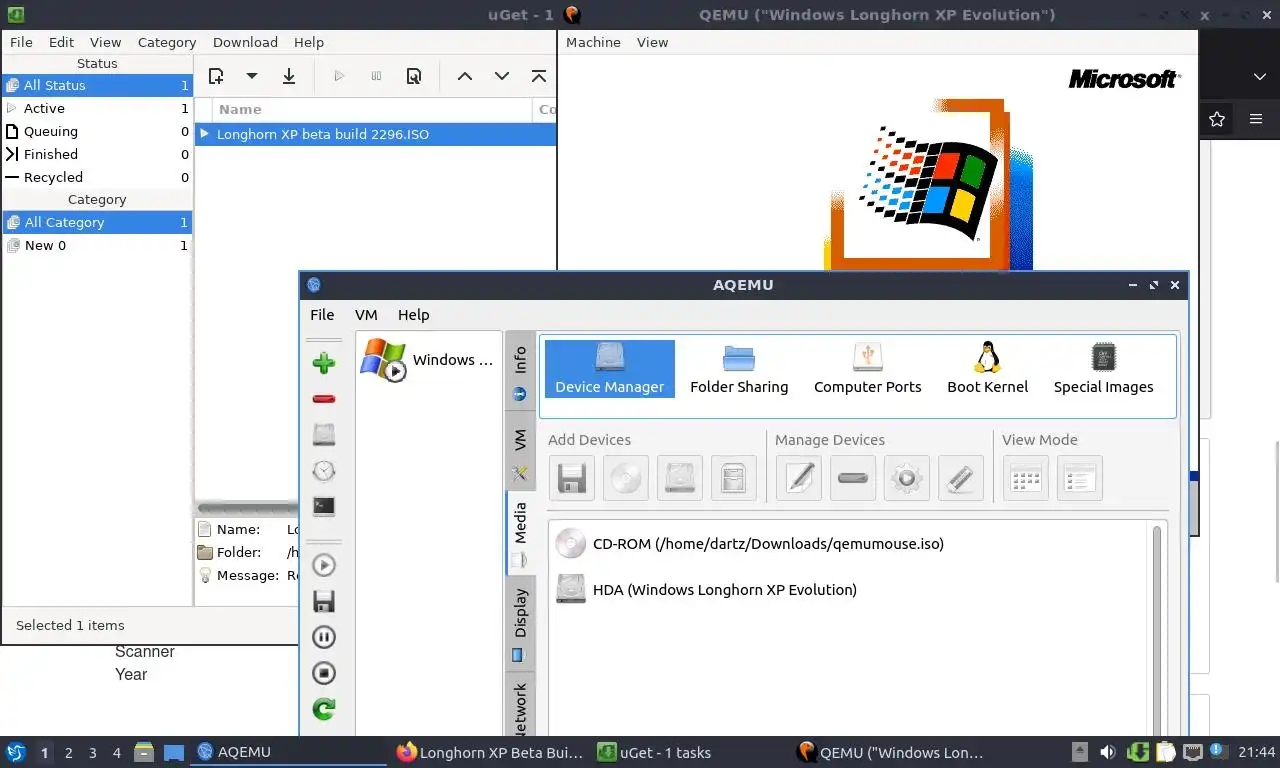Open the gear-with-play icon under Manage Devices
The width and height of the screenshot is (1280, 768).
(907, 478)
